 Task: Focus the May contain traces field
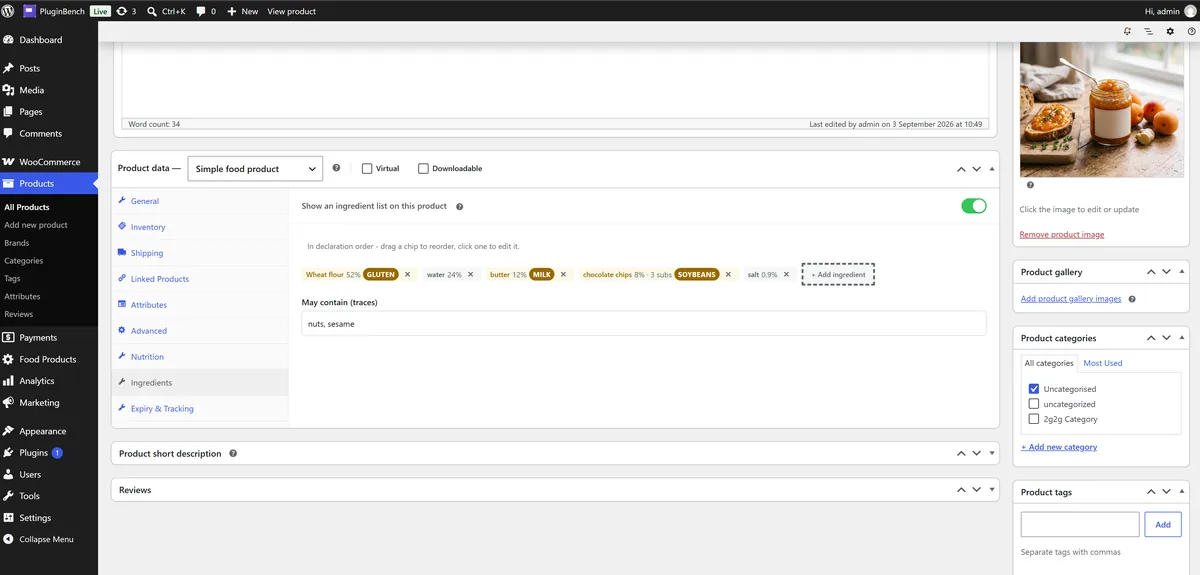click(644, 324)
